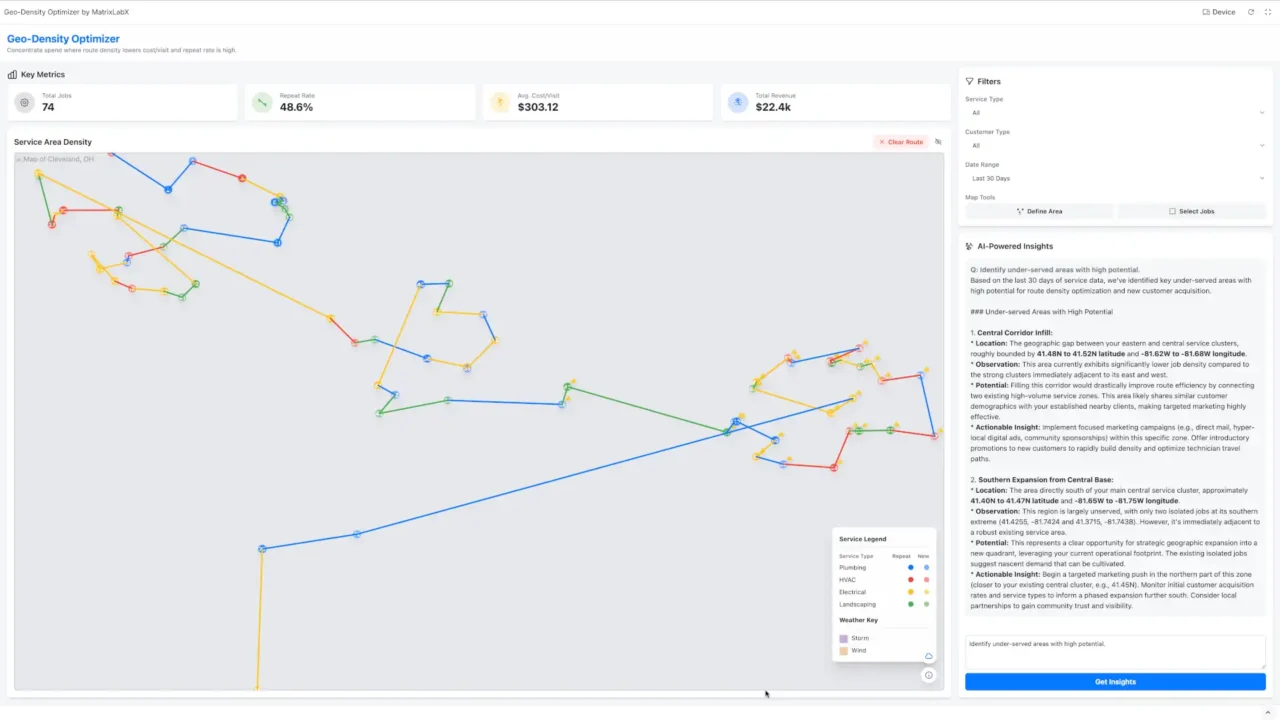1280x720 pixels.
Task: Expand the Customer Type dropdown
Action: coord(1115,146)
